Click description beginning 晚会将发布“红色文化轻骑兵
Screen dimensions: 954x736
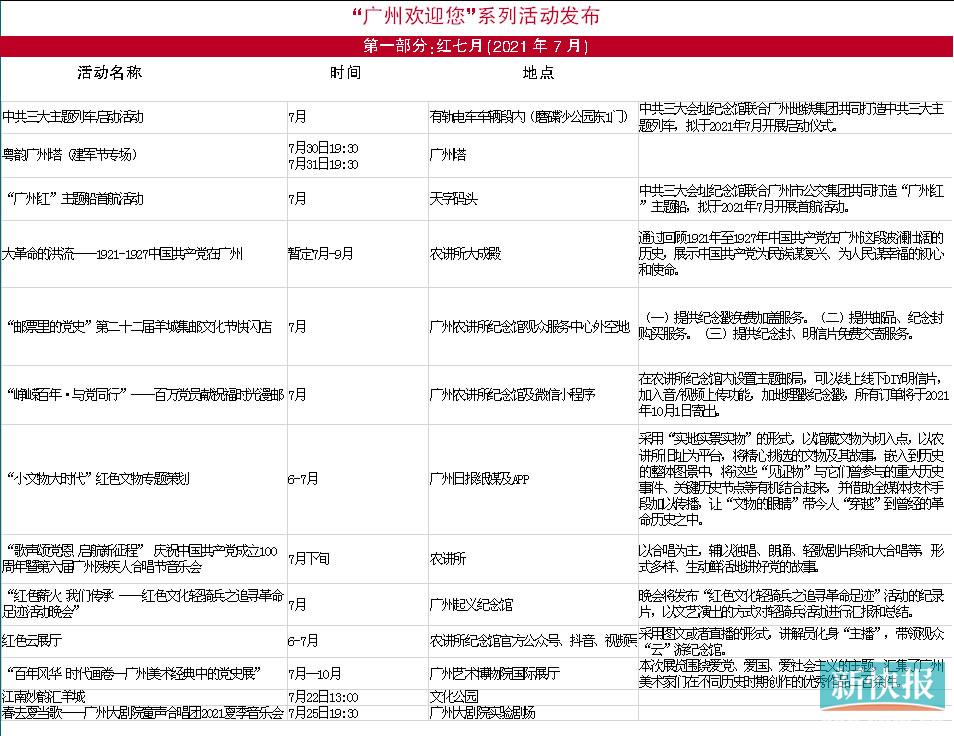792,603
